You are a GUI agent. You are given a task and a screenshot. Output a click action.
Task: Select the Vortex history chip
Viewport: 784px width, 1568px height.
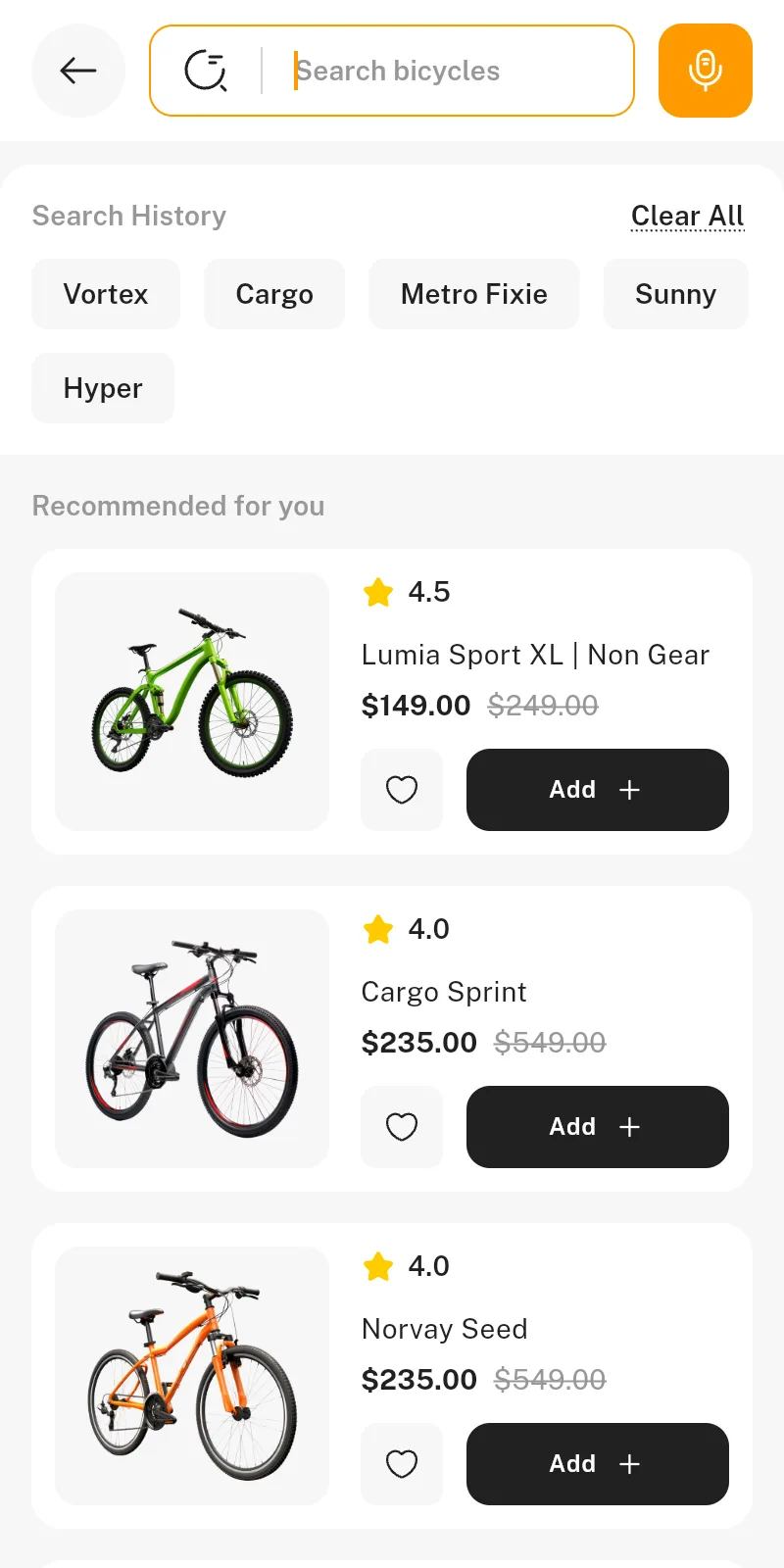(106, 294)
